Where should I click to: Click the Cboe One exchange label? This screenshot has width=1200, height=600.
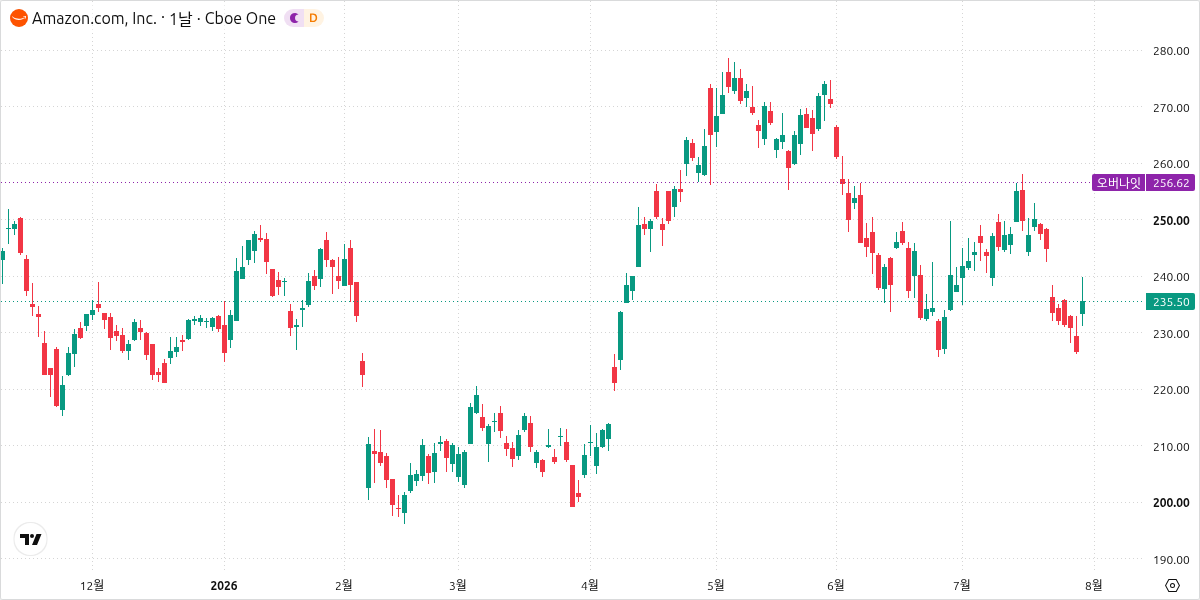(x=240, y=18)
